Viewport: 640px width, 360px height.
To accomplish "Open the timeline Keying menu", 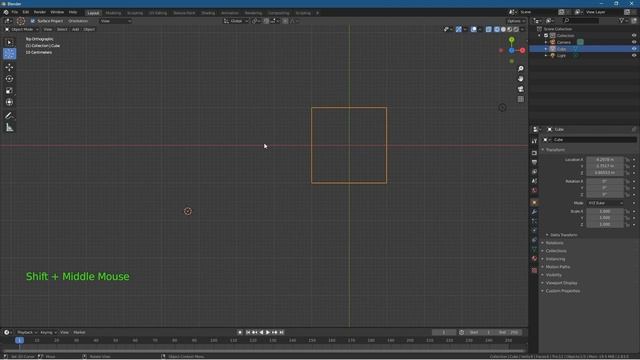I will tap(48, 332).
